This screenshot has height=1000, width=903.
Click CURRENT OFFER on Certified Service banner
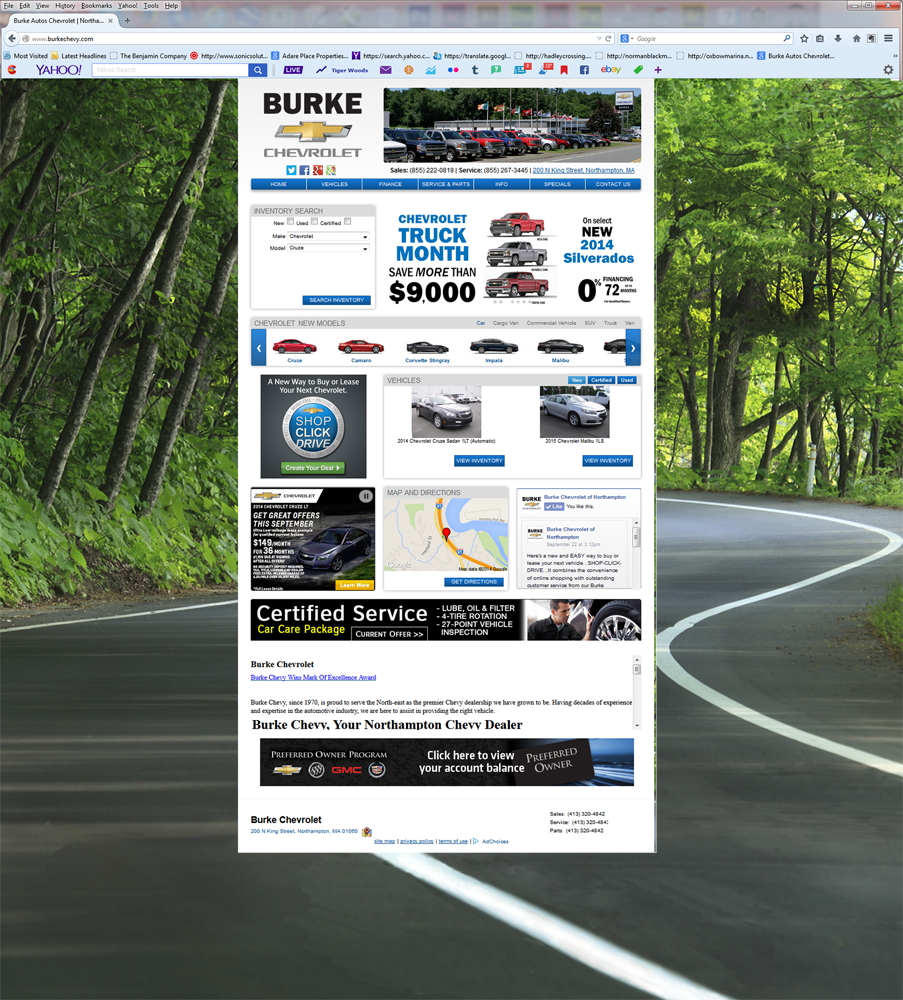pos(389,634)
